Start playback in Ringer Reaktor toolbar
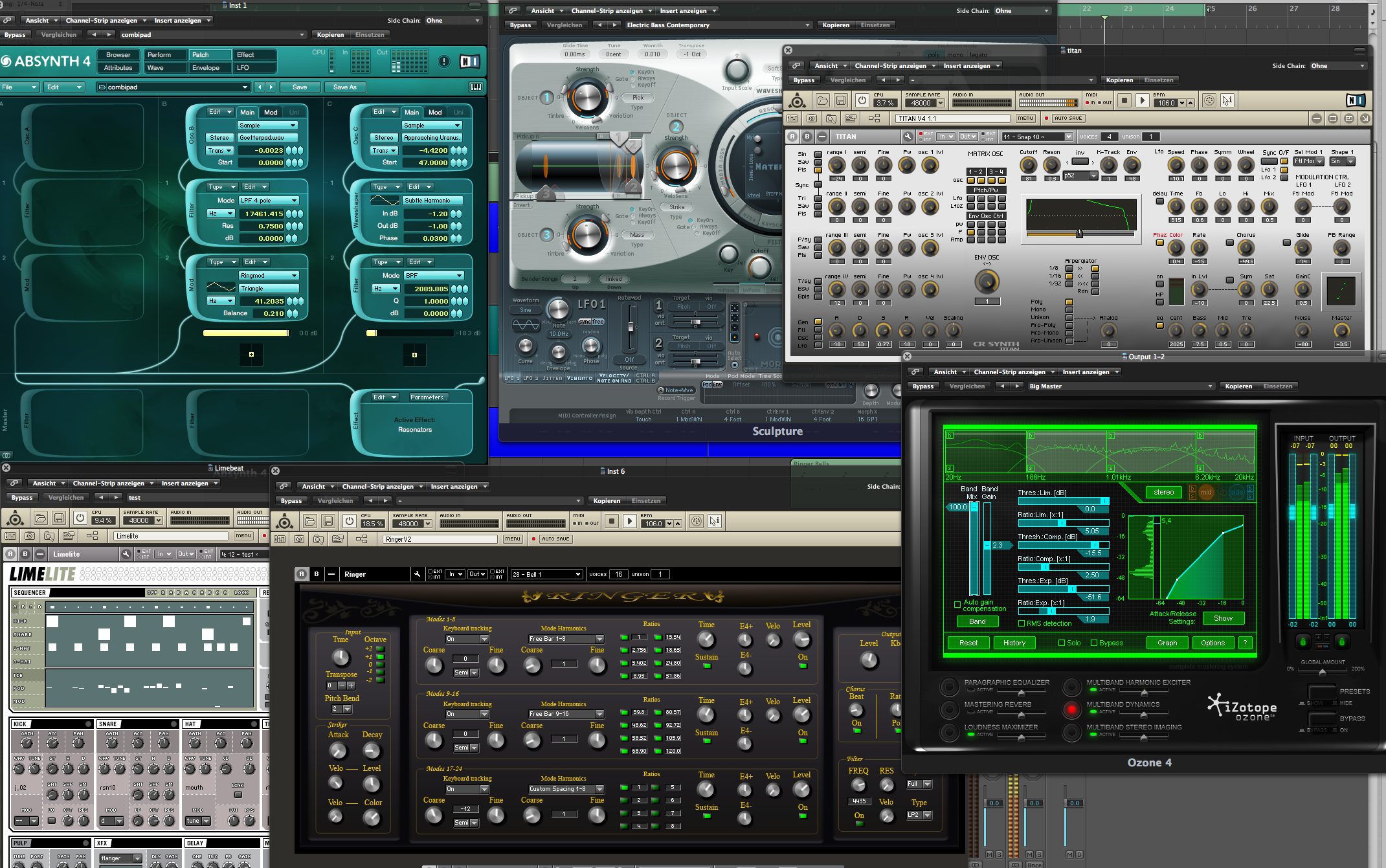 point(629,521)
